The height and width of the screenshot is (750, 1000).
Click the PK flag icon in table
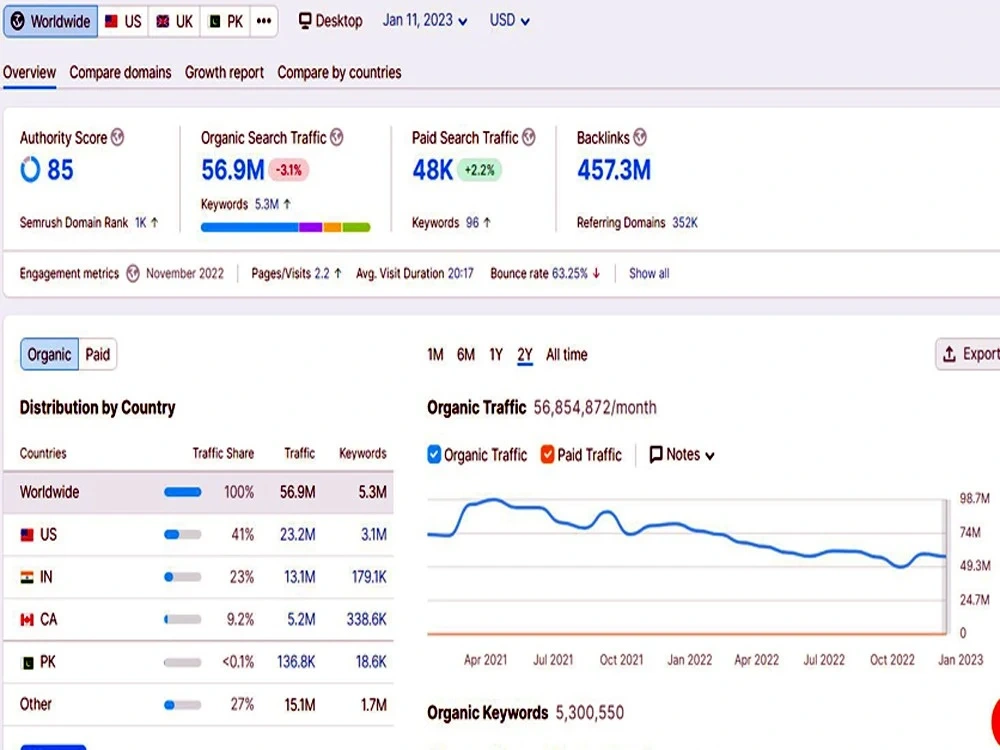pyautogui.click(x=27, y=663)
